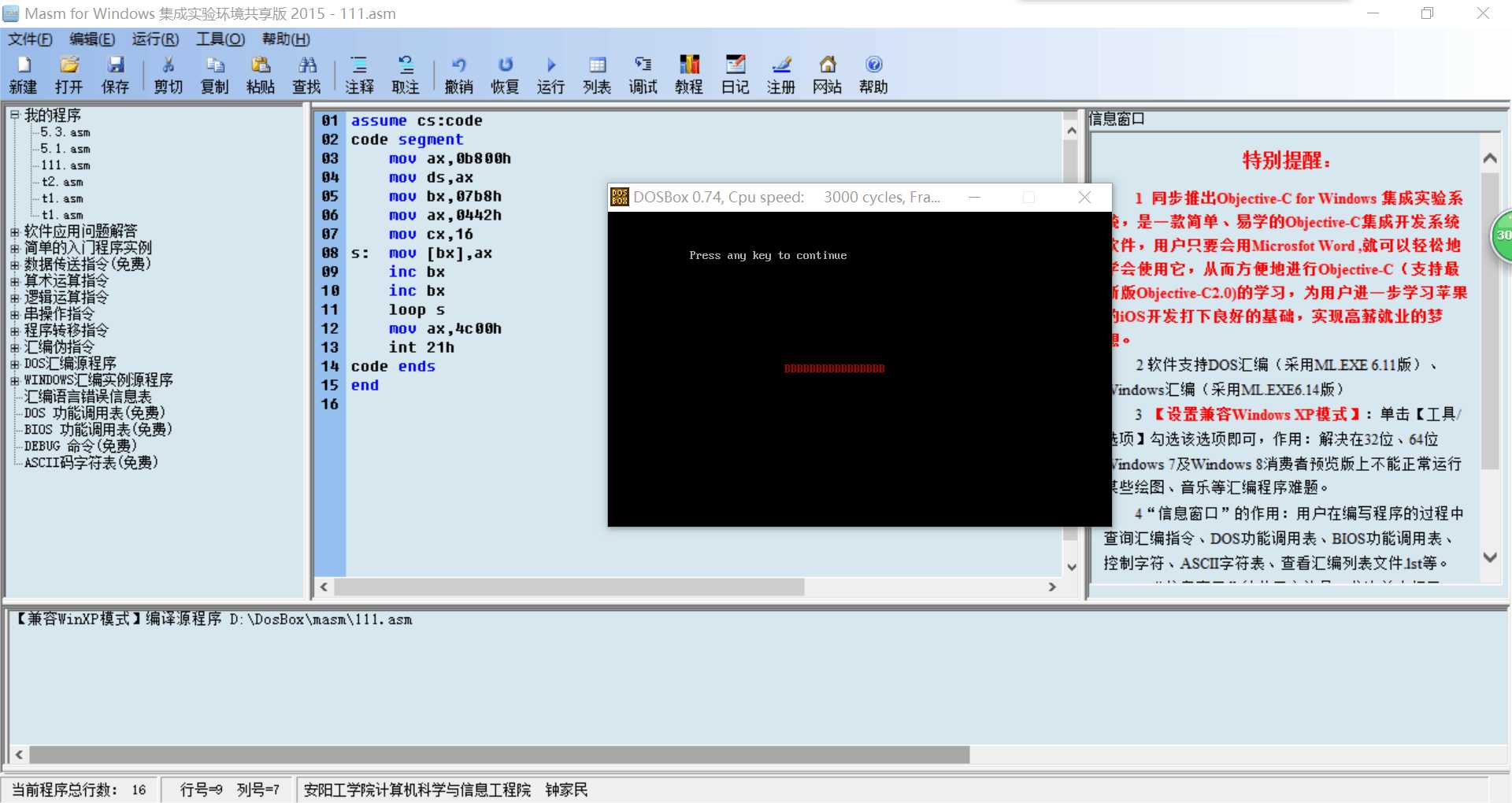
Task: Click 'Press any key to continue' in DOSBox
Action: pyautogui.click(x=768, y=255)
